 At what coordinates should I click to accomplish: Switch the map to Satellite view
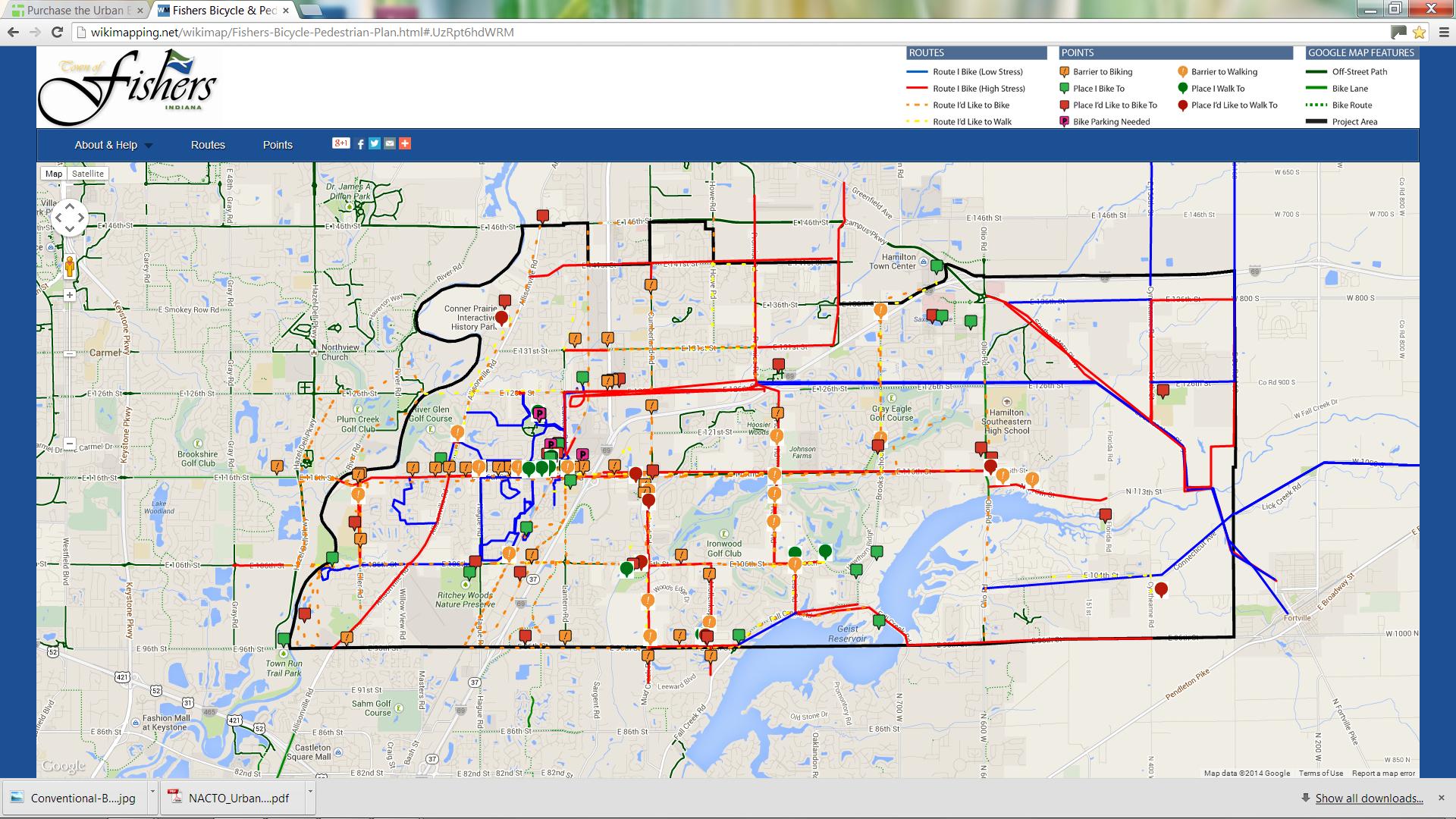tap(88, 174)
